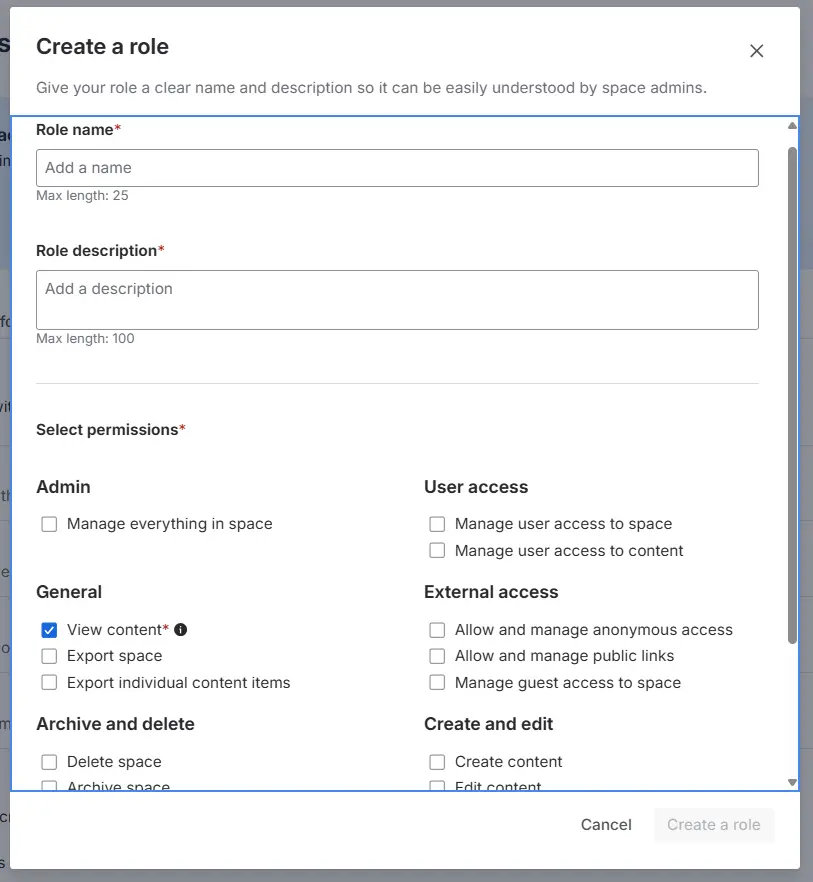Click the Create a role button

click(713, 825)
